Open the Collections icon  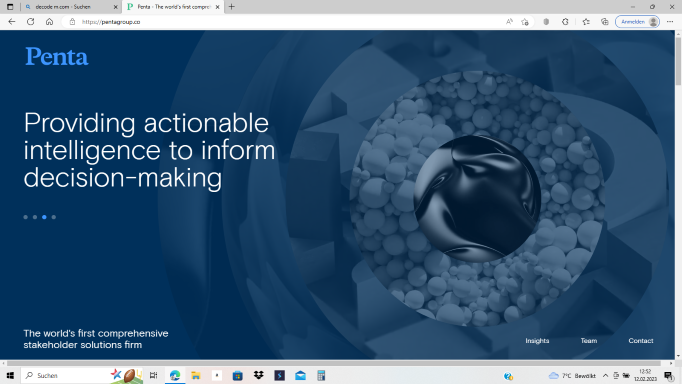(x=605, y=22)
